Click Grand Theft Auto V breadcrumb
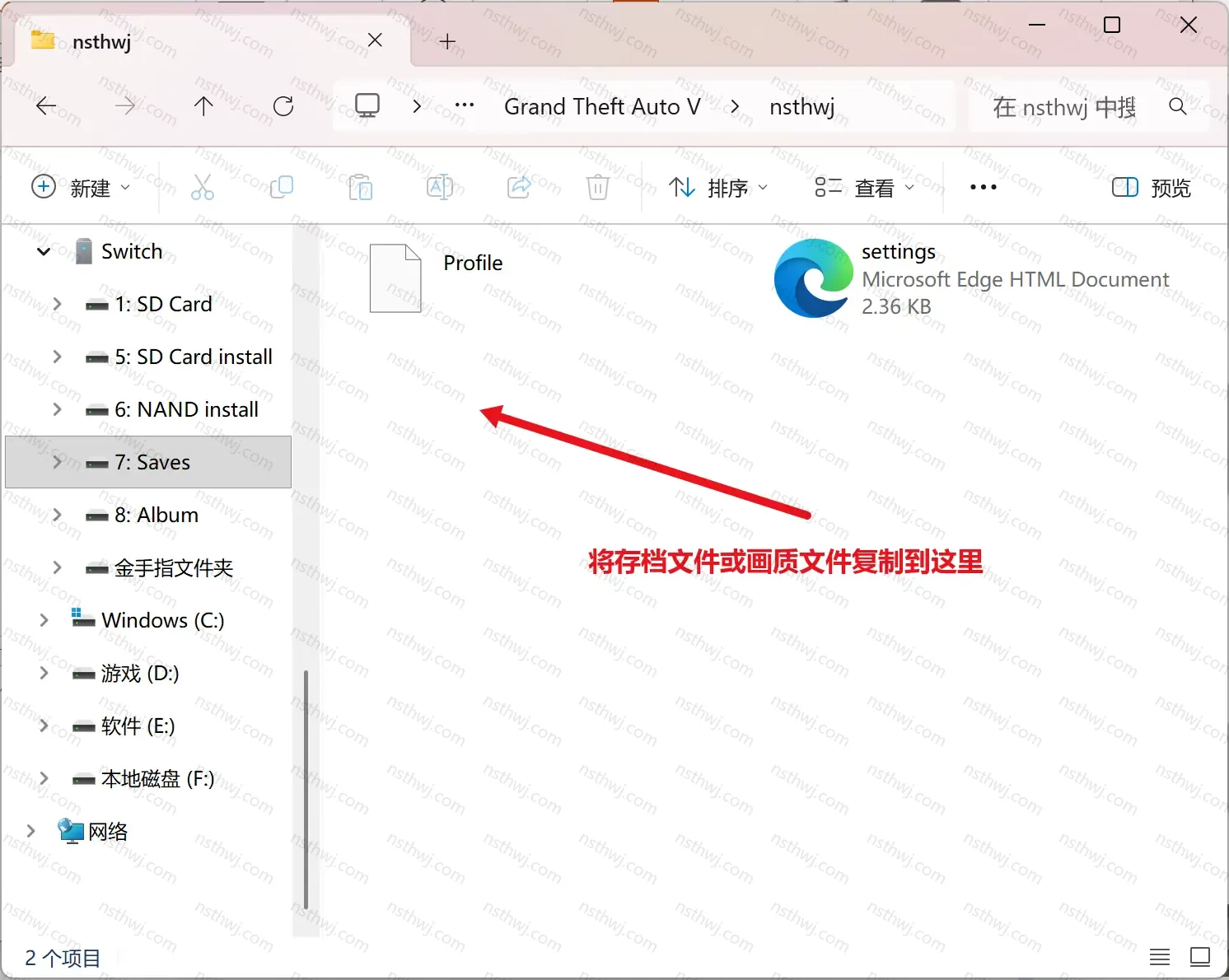The image size is (1229, 980). (x=602, y=106)
